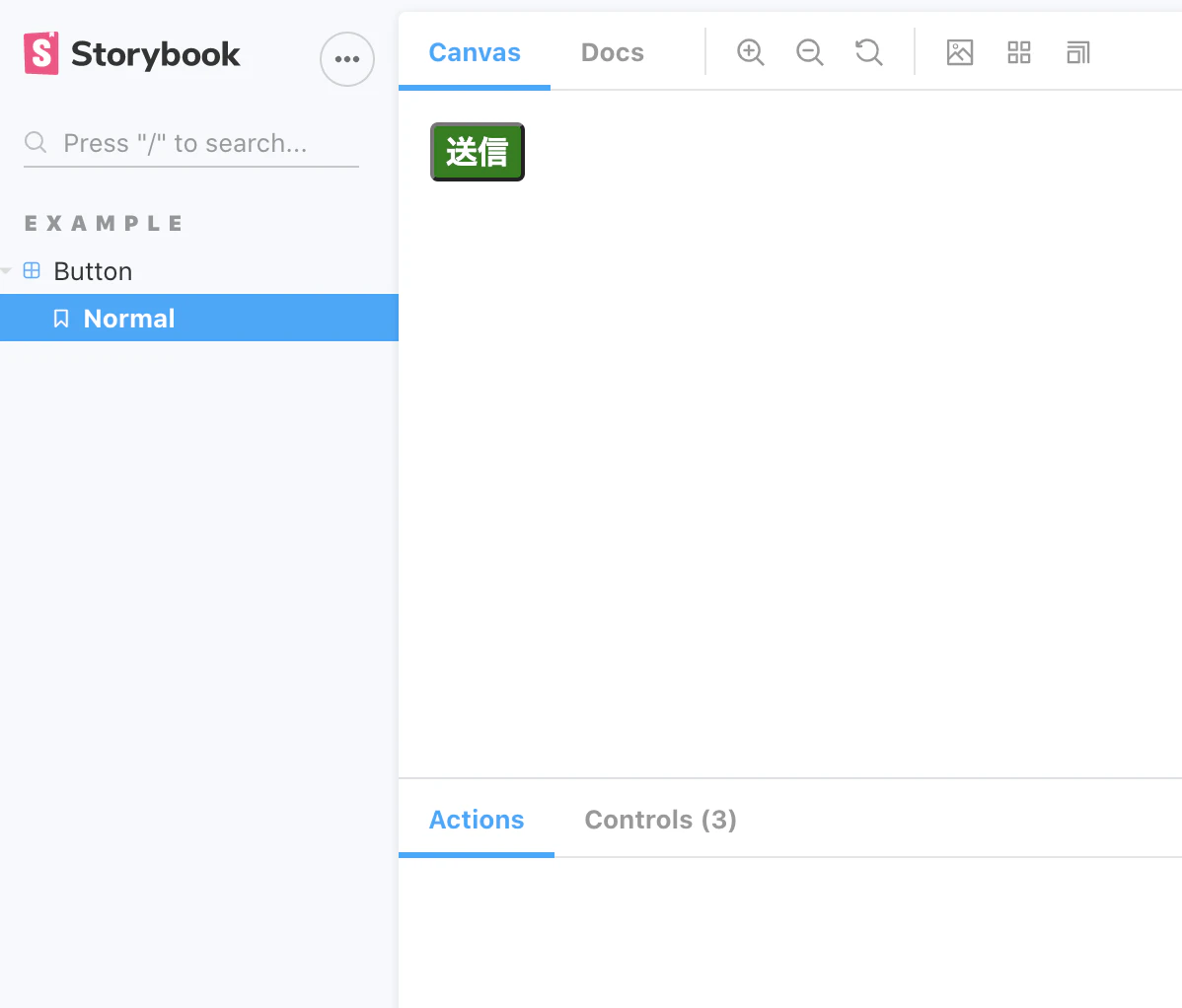Switch to the Canvas tab

pos(475,52)
